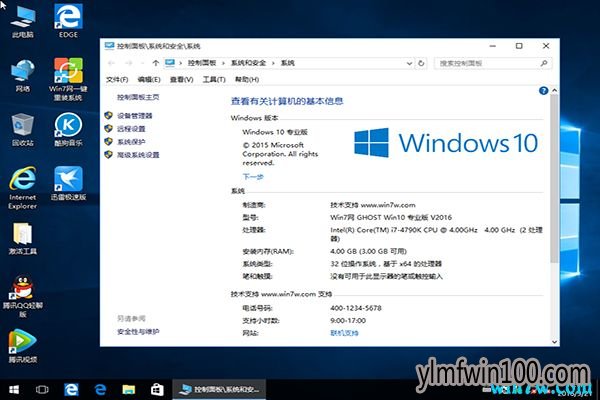The height and width of the screenshot is (400, 600).
Task: Open the blue help question icon
Action: point(543,91)
